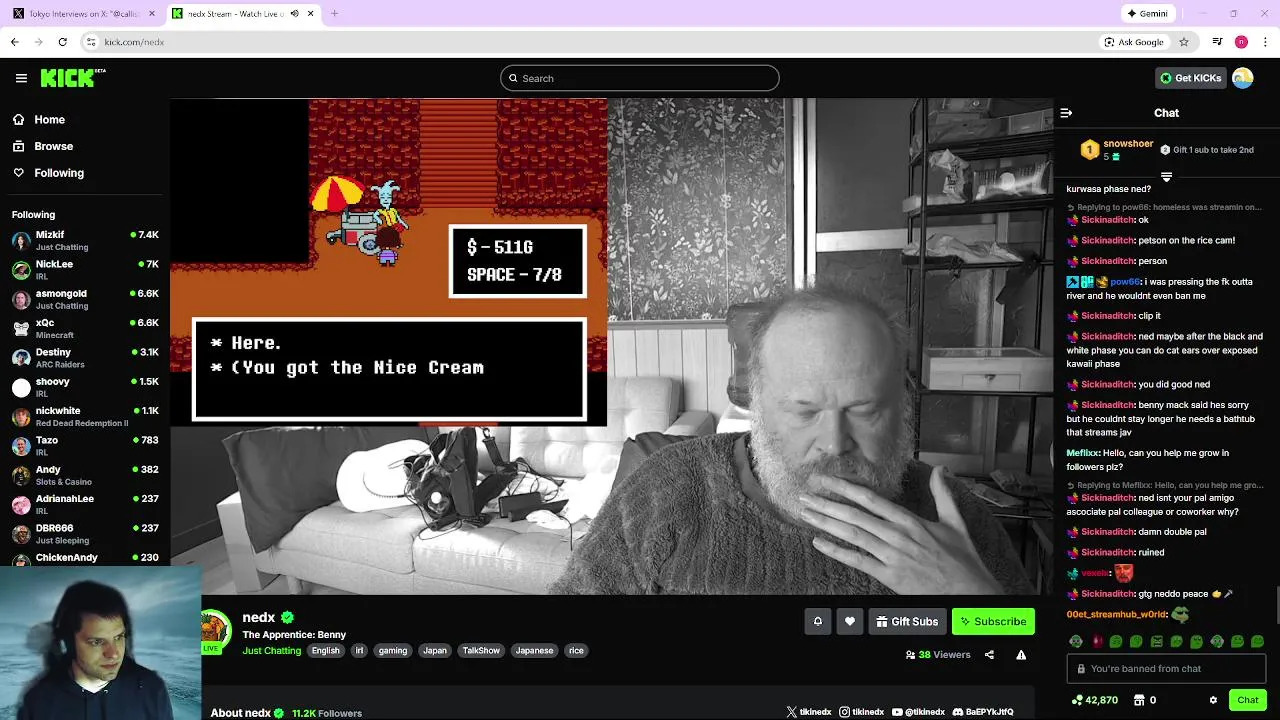Open Destiny's channel in sidebar
1280x720 pixels.
[85, 358]
